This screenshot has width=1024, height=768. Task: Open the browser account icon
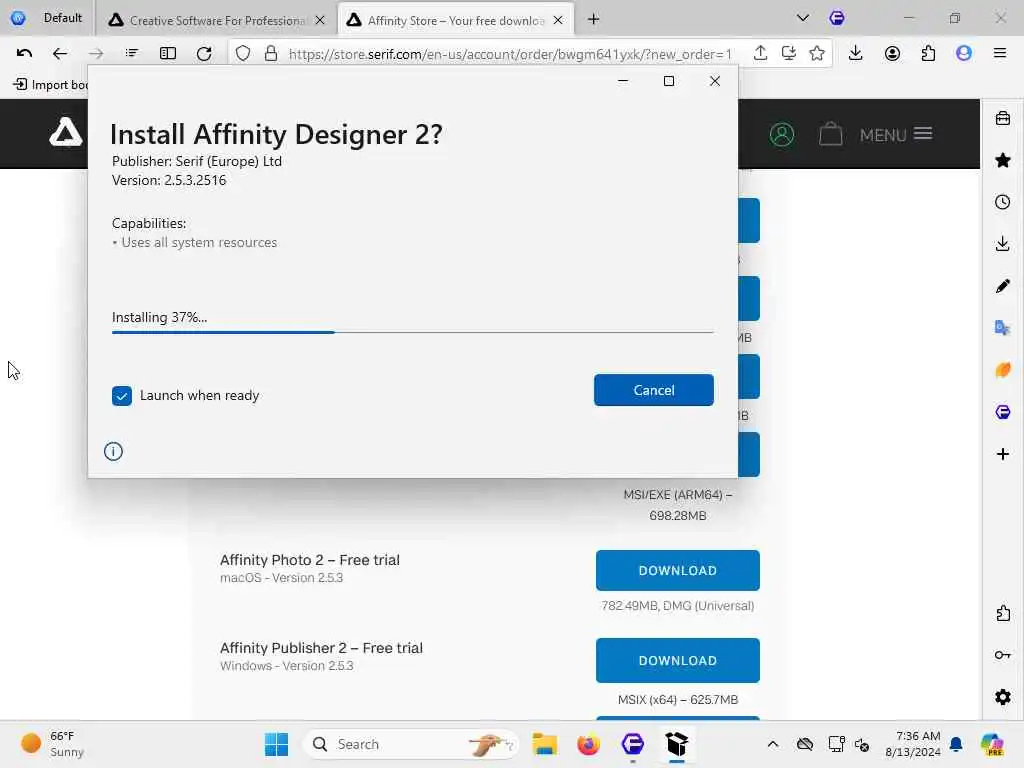(892, 54)
